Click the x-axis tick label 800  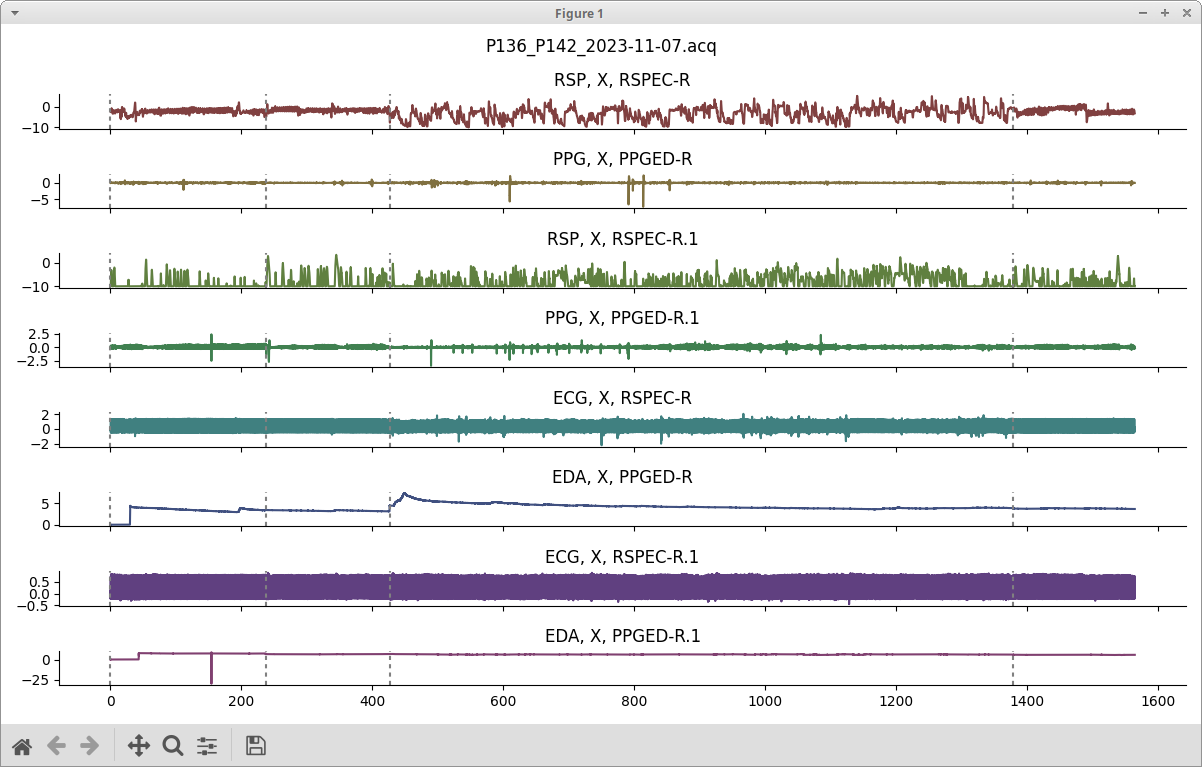coord(634,702)
